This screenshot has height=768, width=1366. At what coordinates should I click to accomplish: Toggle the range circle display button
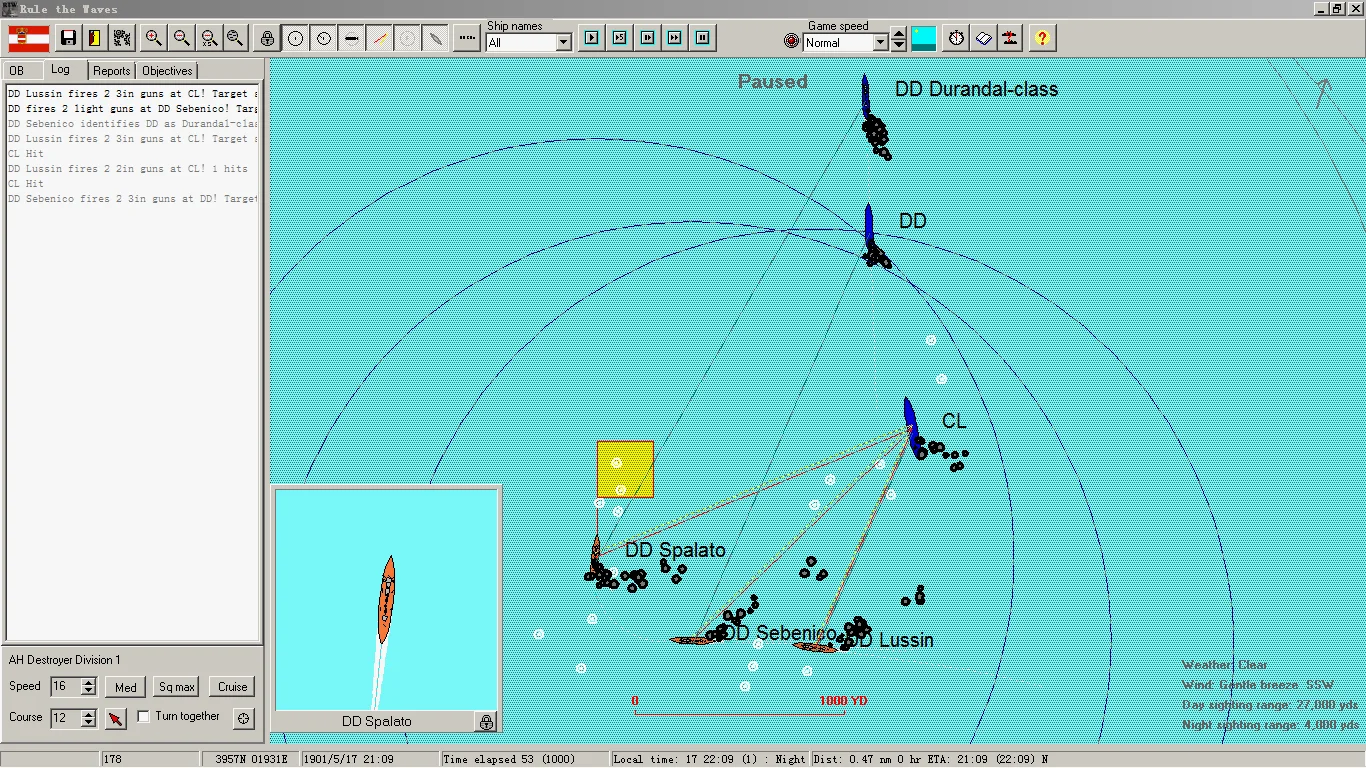coord(295,39)
